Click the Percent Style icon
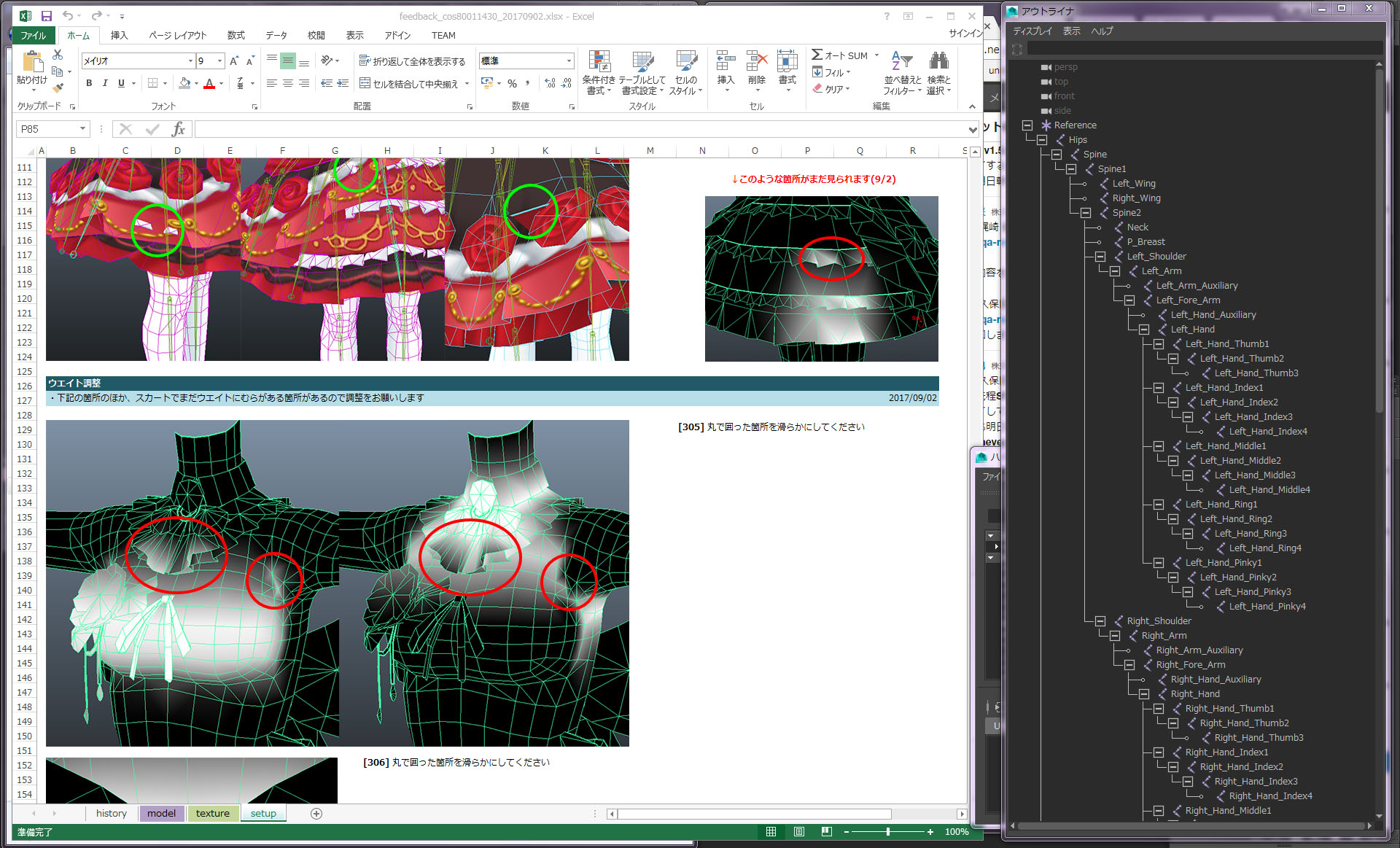 (x=513, y=83)
